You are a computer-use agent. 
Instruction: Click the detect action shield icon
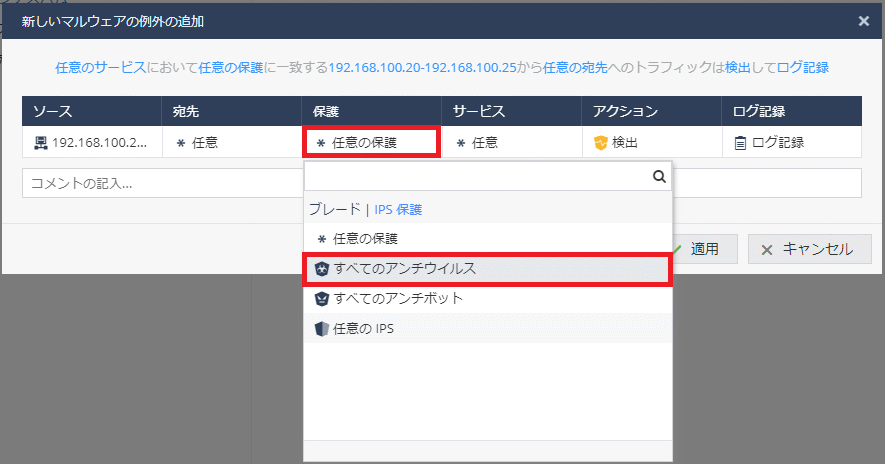pyautogui.click(x=601, y=143)
